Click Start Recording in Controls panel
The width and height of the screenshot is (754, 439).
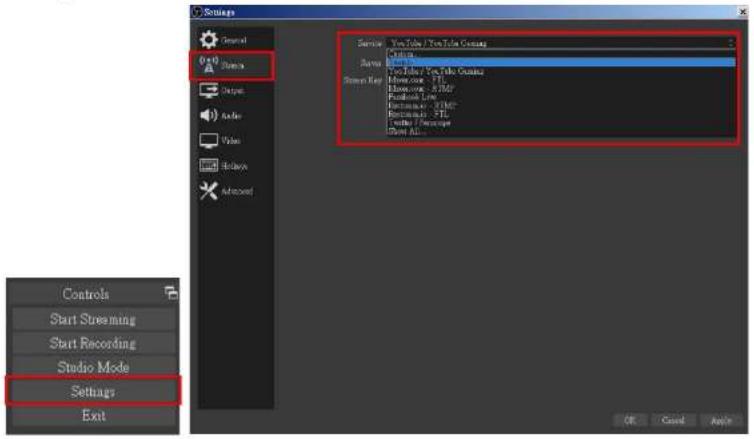[x=93, y=343]
